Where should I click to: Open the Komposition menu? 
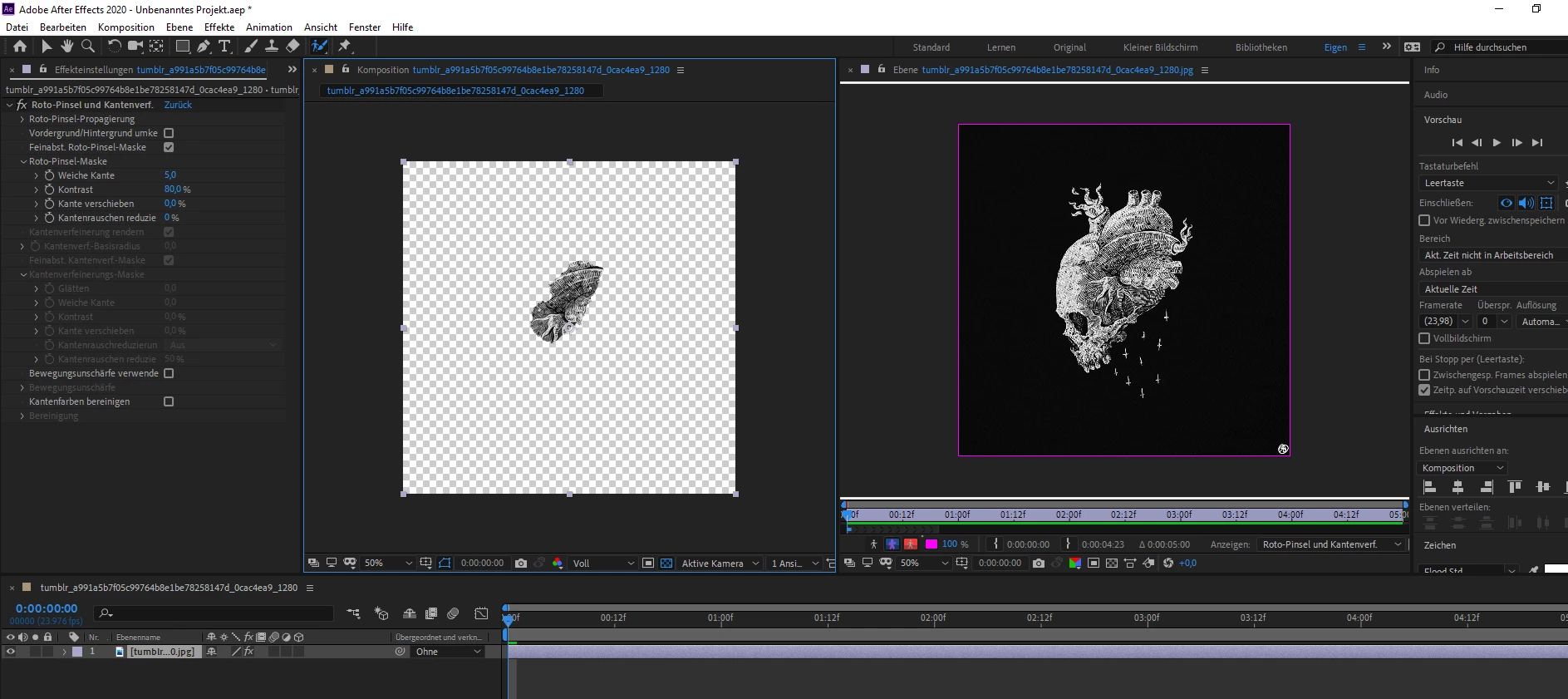[126, 27]
